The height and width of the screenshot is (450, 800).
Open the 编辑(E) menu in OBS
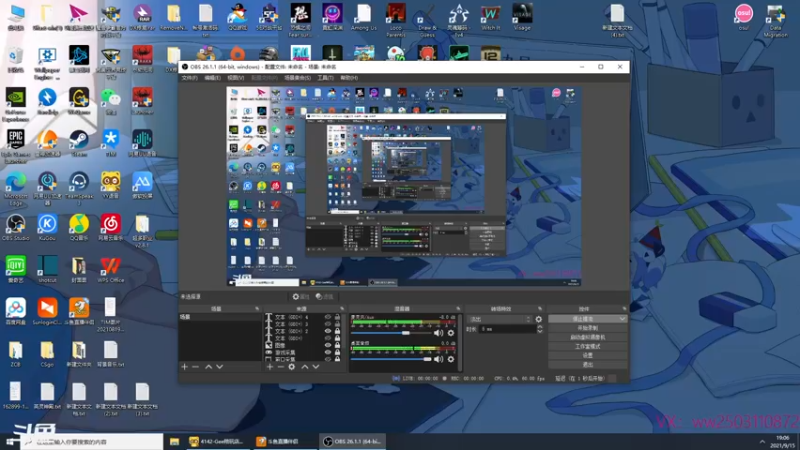pyautogui.click(x=212, y=78)
